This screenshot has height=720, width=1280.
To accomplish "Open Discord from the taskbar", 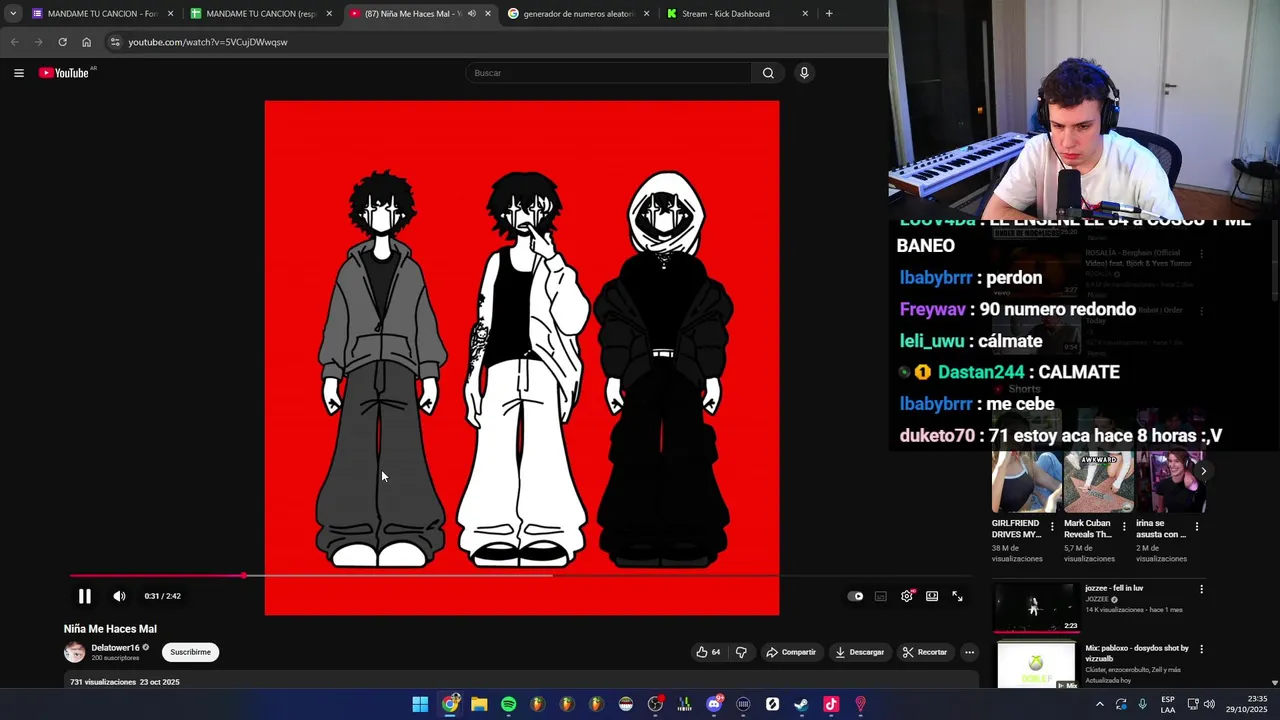I will pyautogui.click(x=714, y=704).
